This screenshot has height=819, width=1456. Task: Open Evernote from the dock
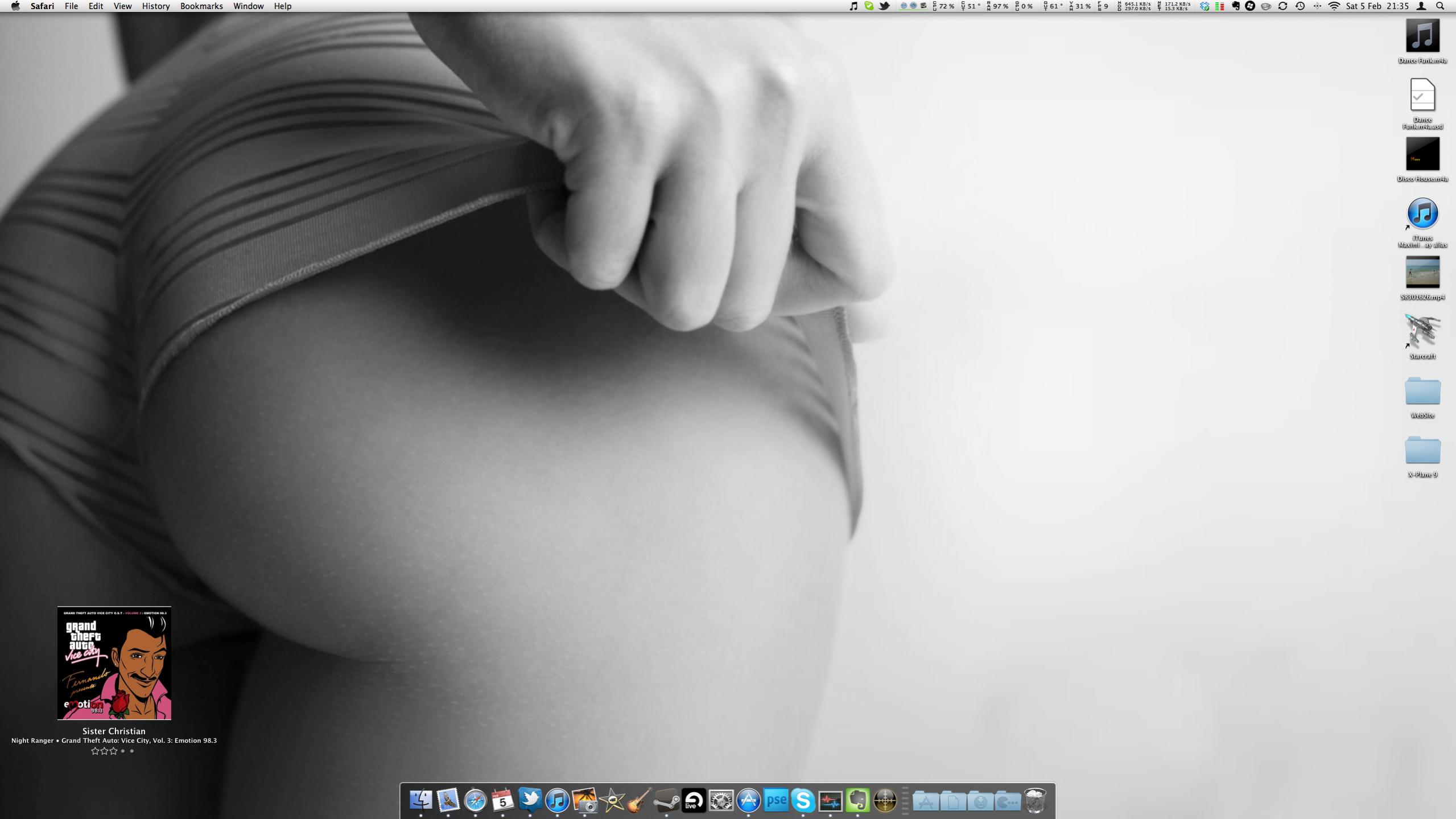coord(857,801)
